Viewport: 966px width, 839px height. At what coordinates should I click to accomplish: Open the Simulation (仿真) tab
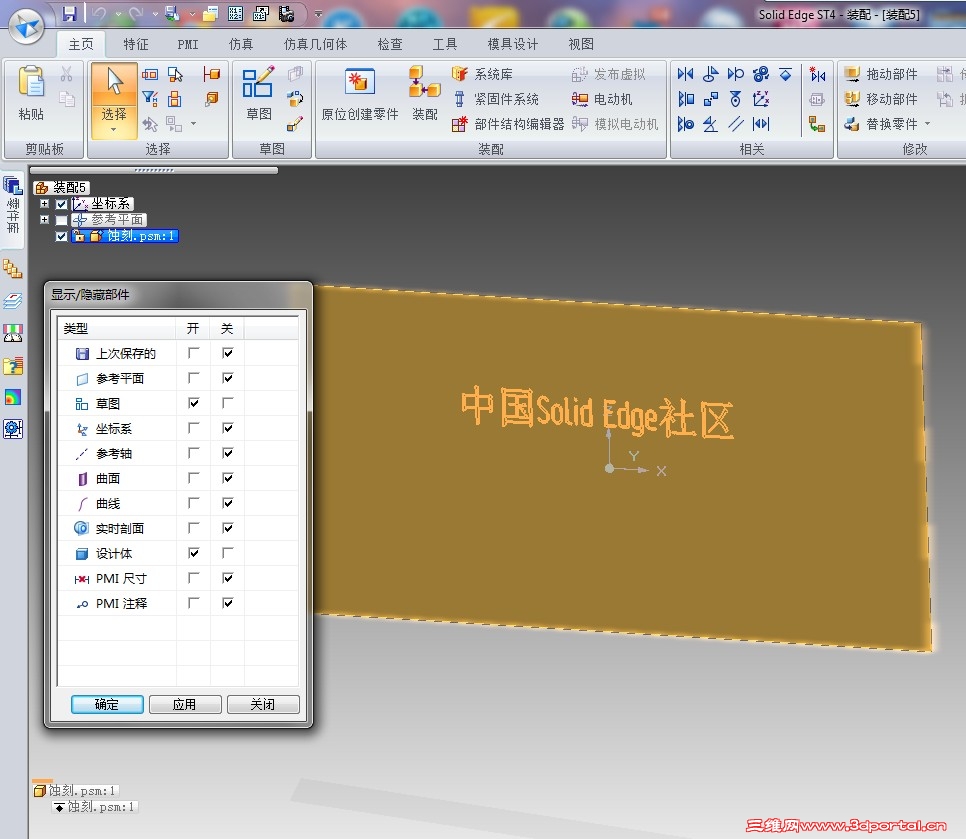[x=241, y=44]
